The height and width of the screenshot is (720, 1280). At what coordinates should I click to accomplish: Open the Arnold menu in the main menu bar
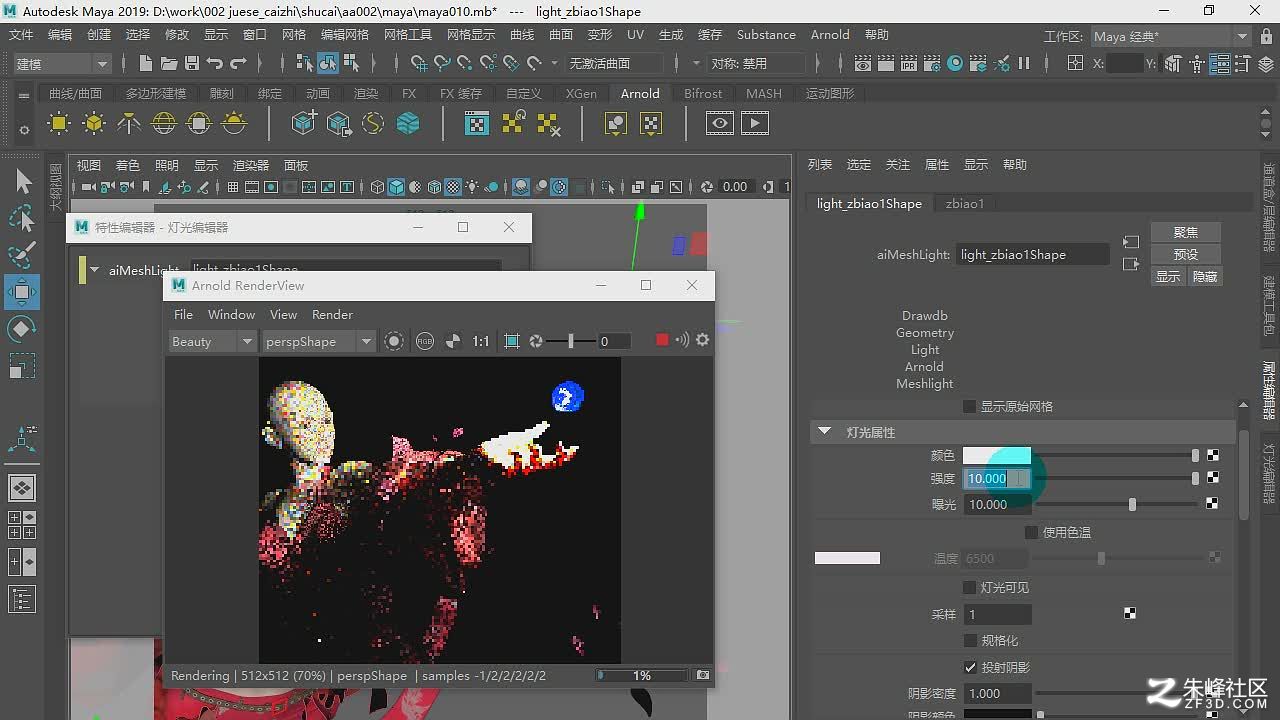[x=830, y=34]
